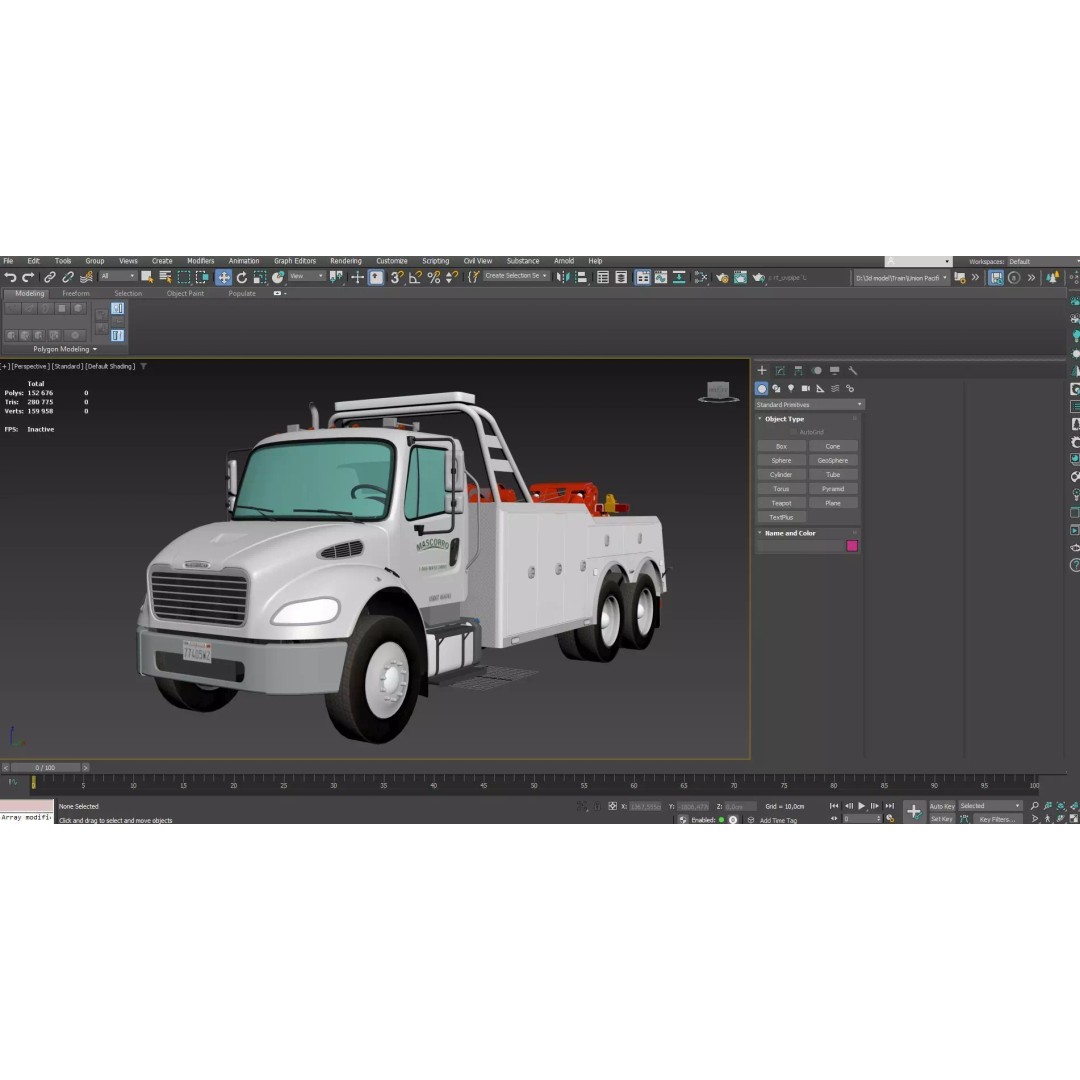This screenshot has height=1080, width=1080.
Task: Open the project path dropdown
Action: click(x=901, y=278)
